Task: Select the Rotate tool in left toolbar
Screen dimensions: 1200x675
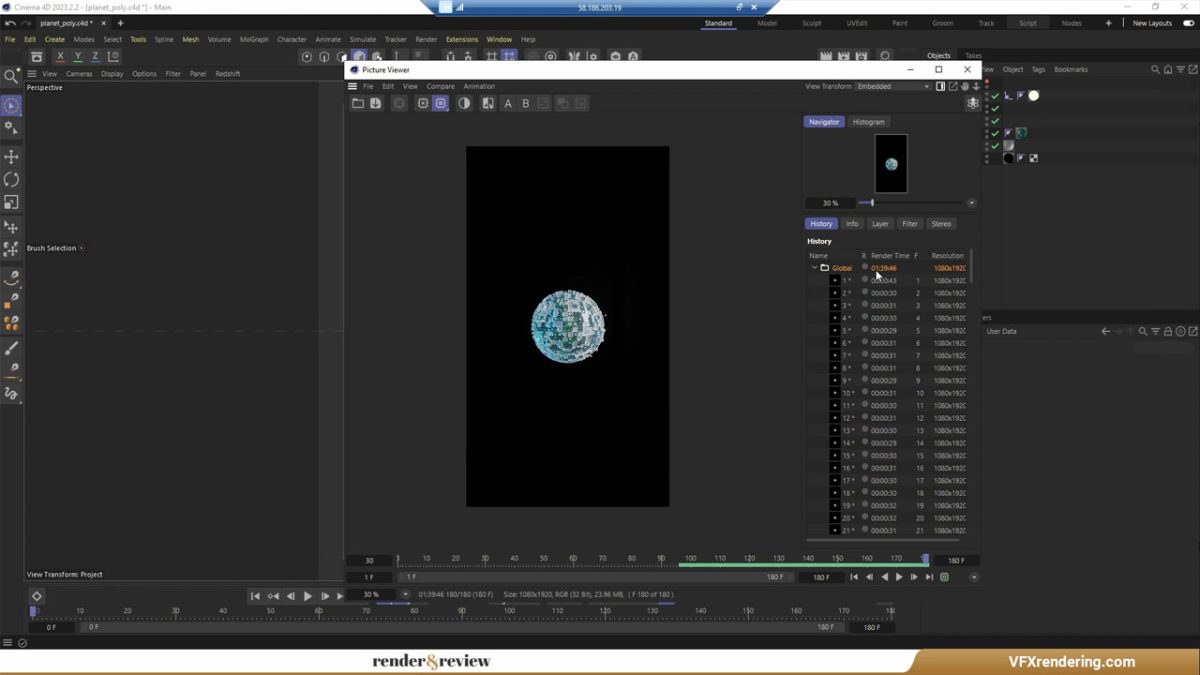Action: pyautogui.click(x=11, y=180)
